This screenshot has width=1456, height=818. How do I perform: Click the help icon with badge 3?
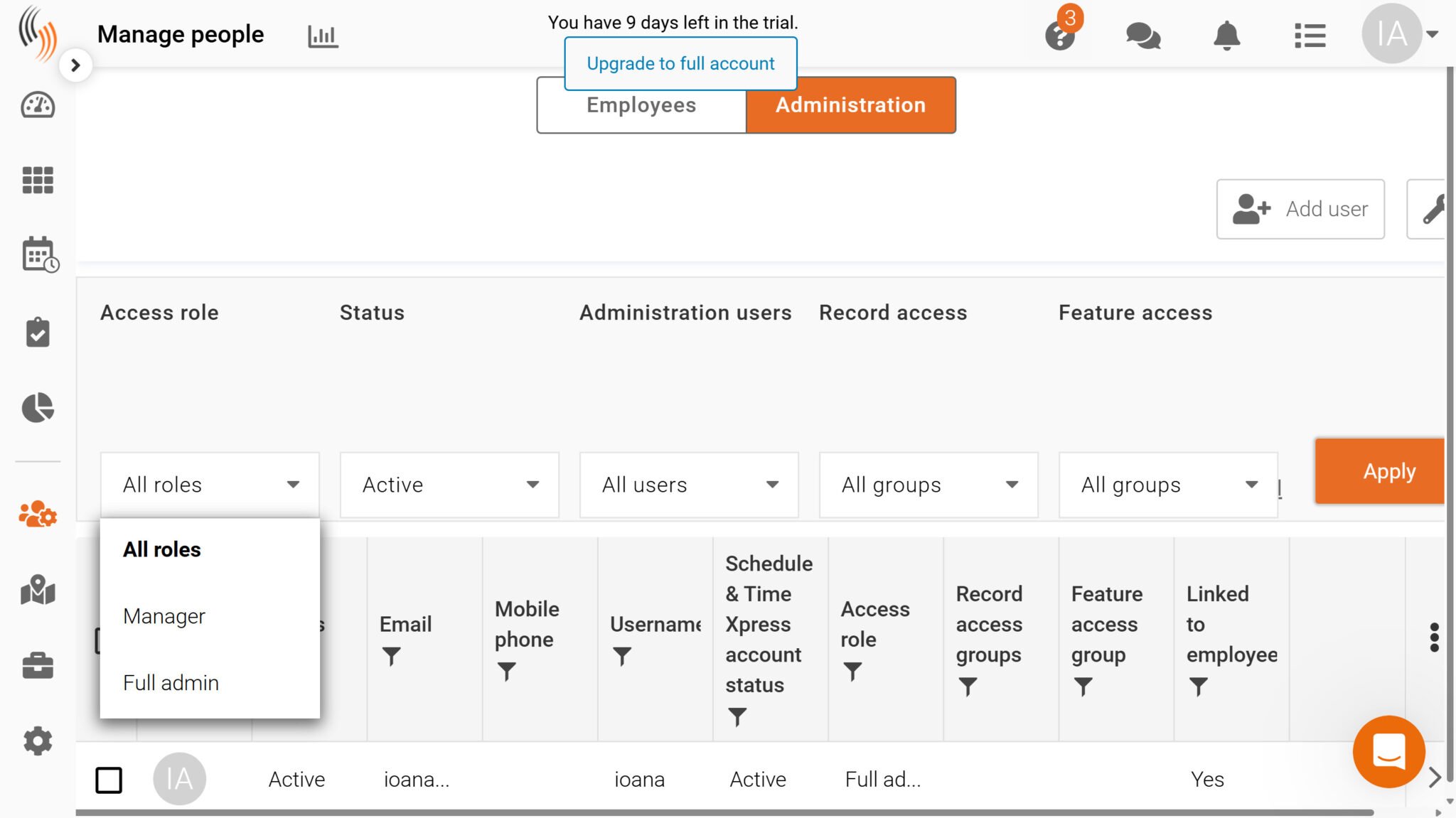click(x=1059, y=36)
